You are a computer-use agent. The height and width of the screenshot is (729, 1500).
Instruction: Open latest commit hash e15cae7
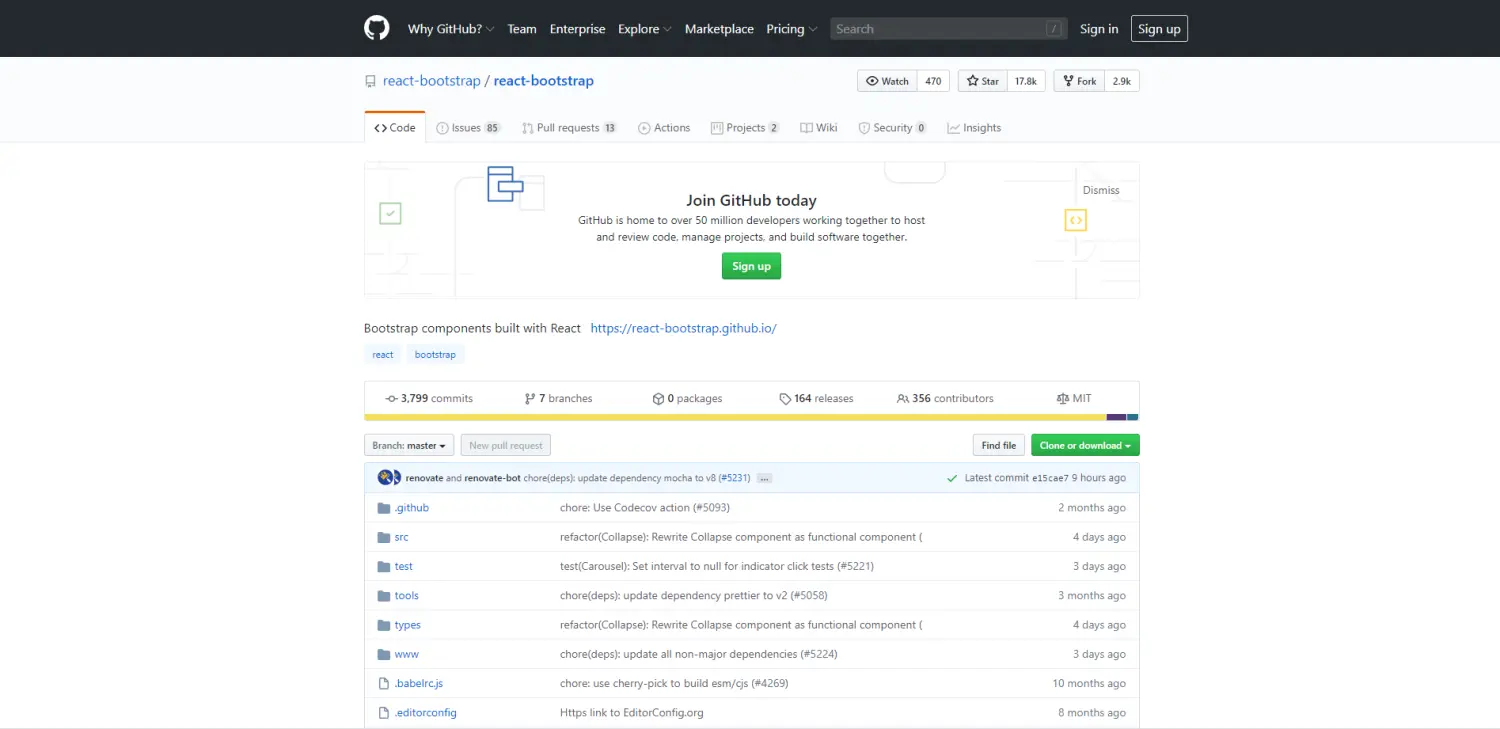[1050, 478]
